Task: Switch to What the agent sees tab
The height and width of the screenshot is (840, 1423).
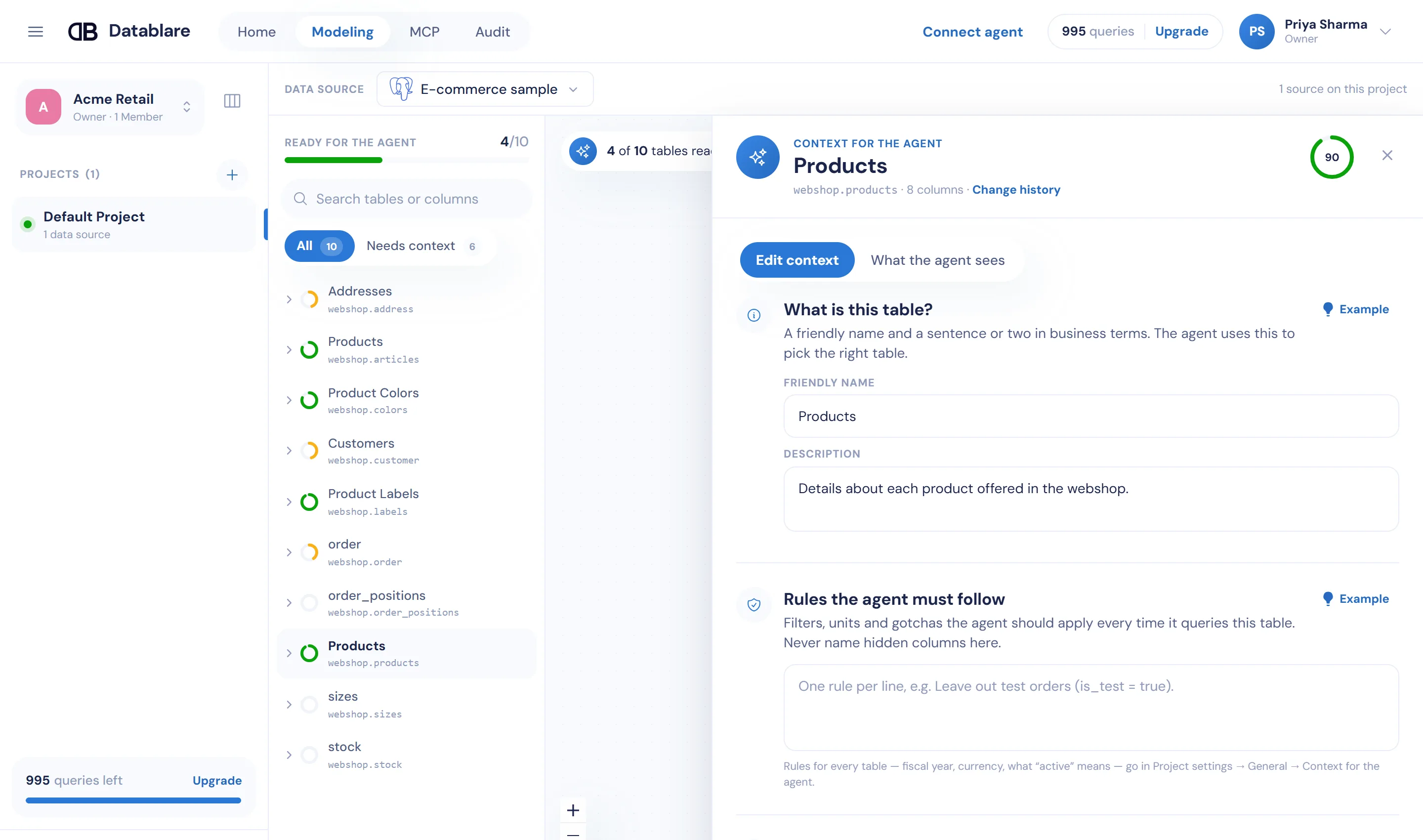Action: (x=937, y=260)
